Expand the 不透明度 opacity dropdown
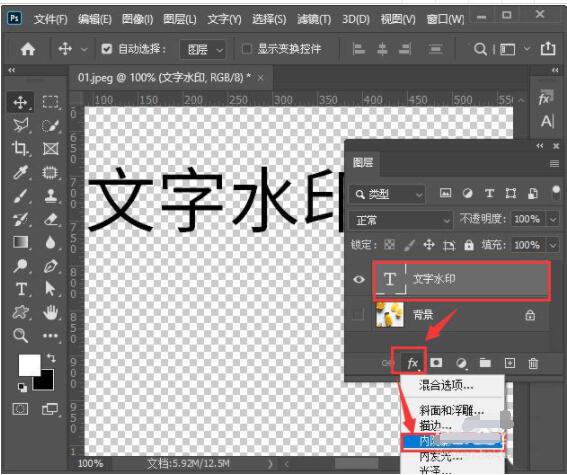The width and height of the screenshot is (567, 475). coord(553,219)
